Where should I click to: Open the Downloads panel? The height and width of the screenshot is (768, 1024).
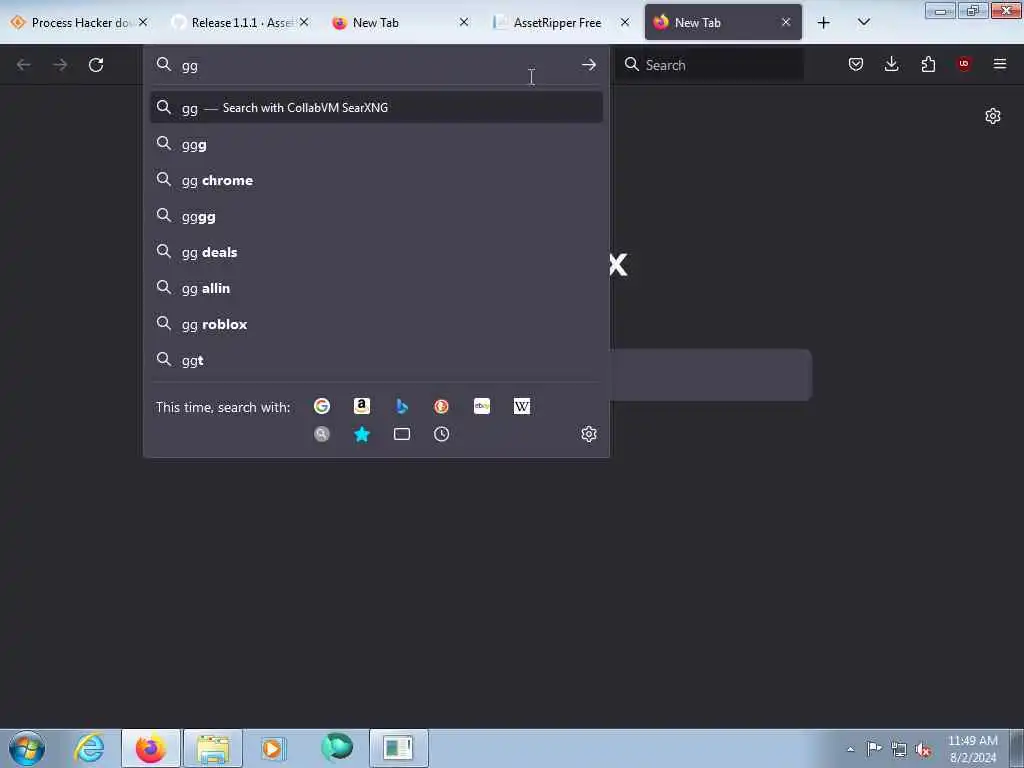[891, 64]
